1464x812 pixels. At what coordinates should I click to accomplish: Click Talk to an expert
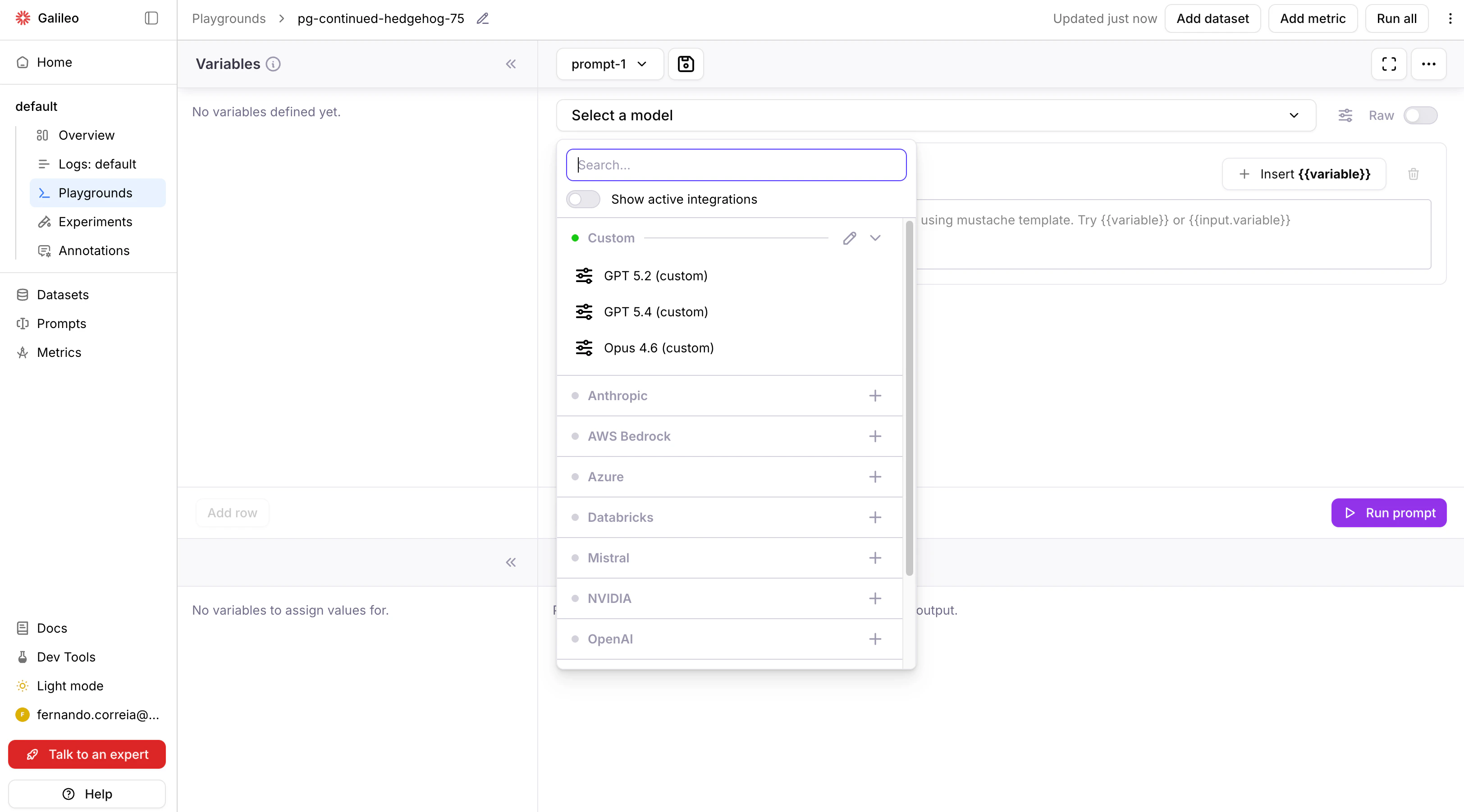[87, 754]
